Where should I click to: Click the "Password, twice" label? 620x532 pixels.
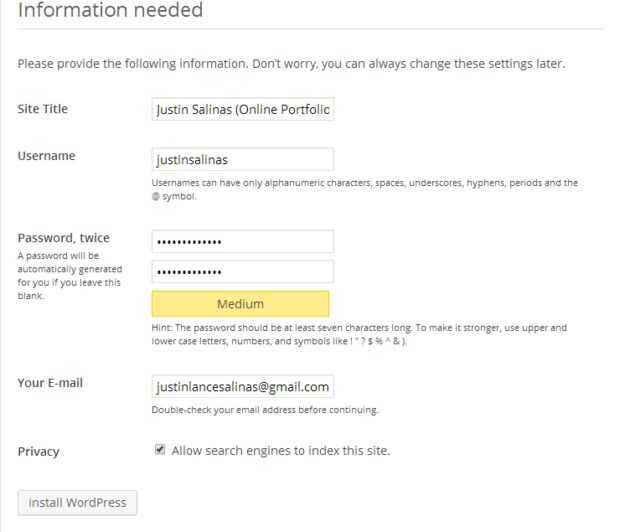(x=64, y=238)
